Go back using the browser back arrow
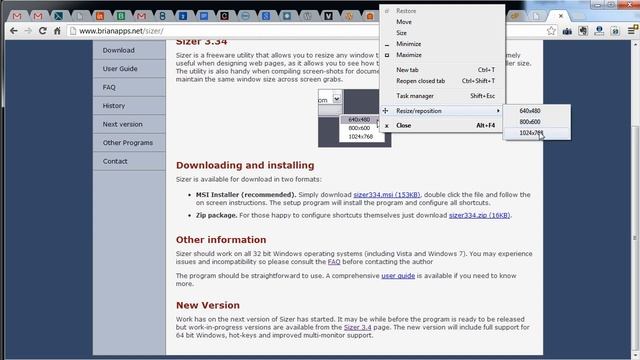Screen dimensions: 640x360 point(14,31)
